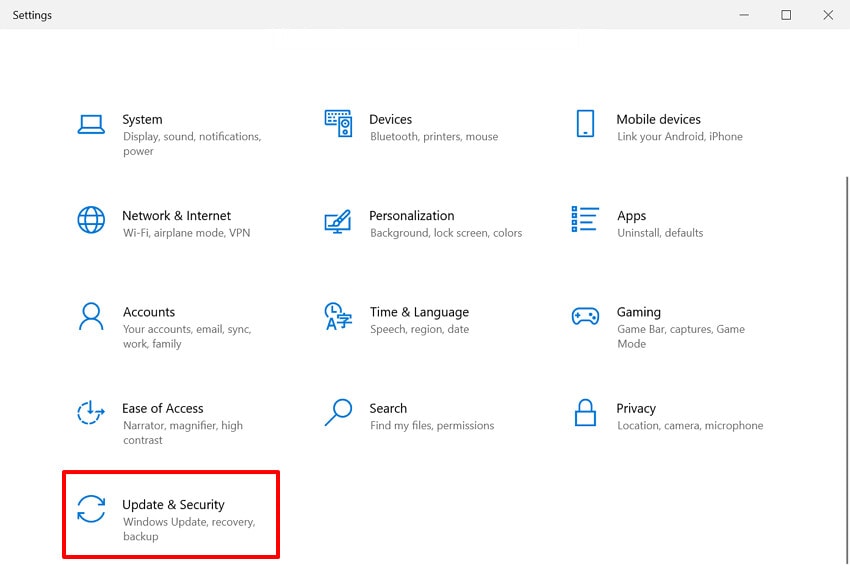850x578 pixels.
Task: Select the Privacy lock icon
Action: point(585,412)
